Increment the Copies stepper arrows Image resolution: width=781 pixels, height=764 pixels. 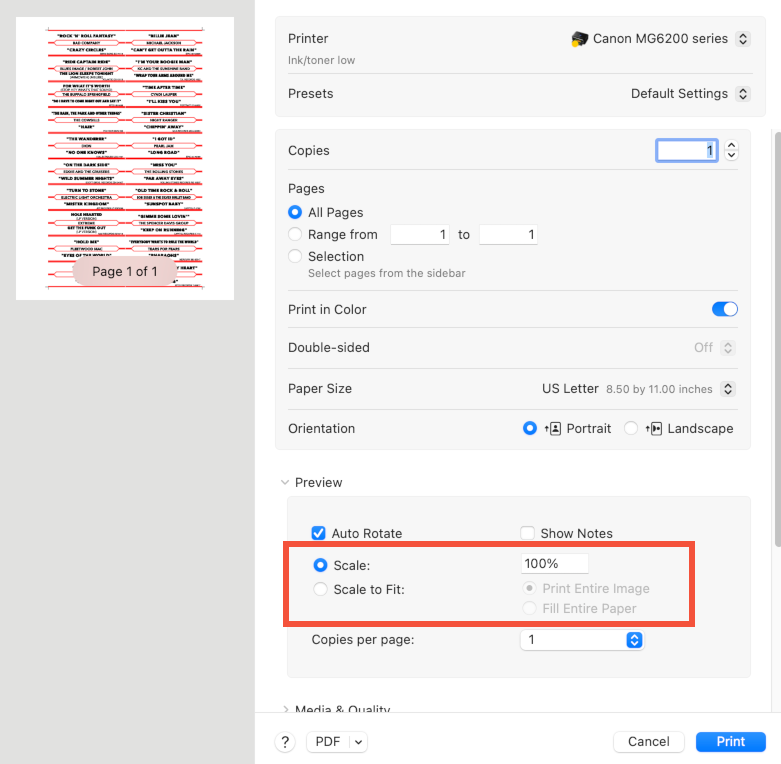731,145
